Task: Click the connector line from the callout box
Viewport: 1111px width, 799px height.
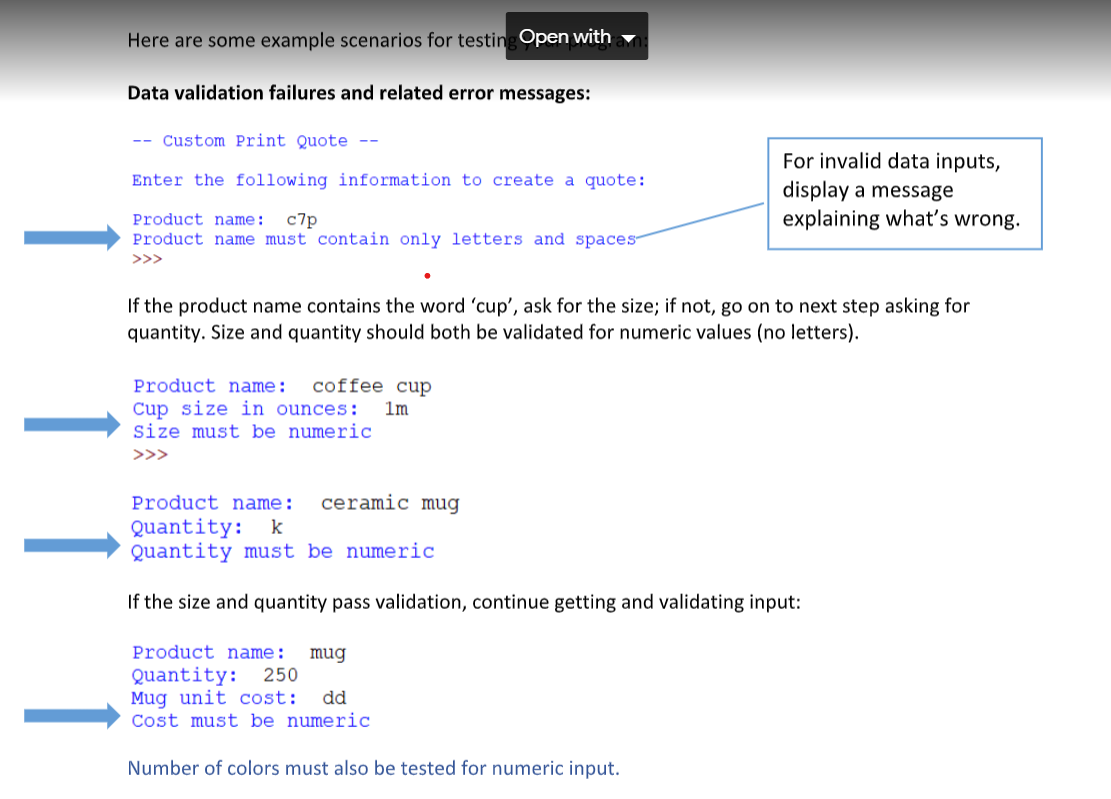Action: (700, 221)
